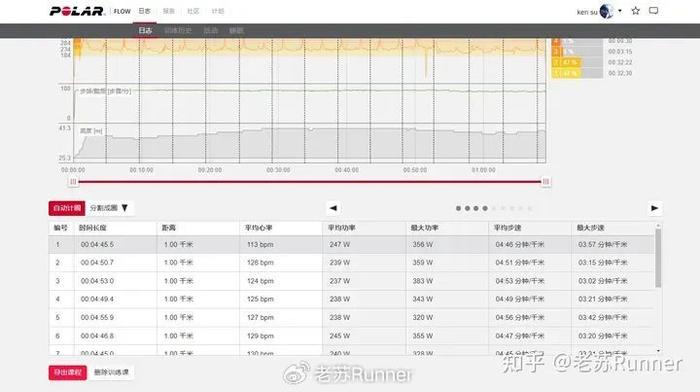Open the message notifications icon
The width and height of the screenshot is (700, 392).
654,11
